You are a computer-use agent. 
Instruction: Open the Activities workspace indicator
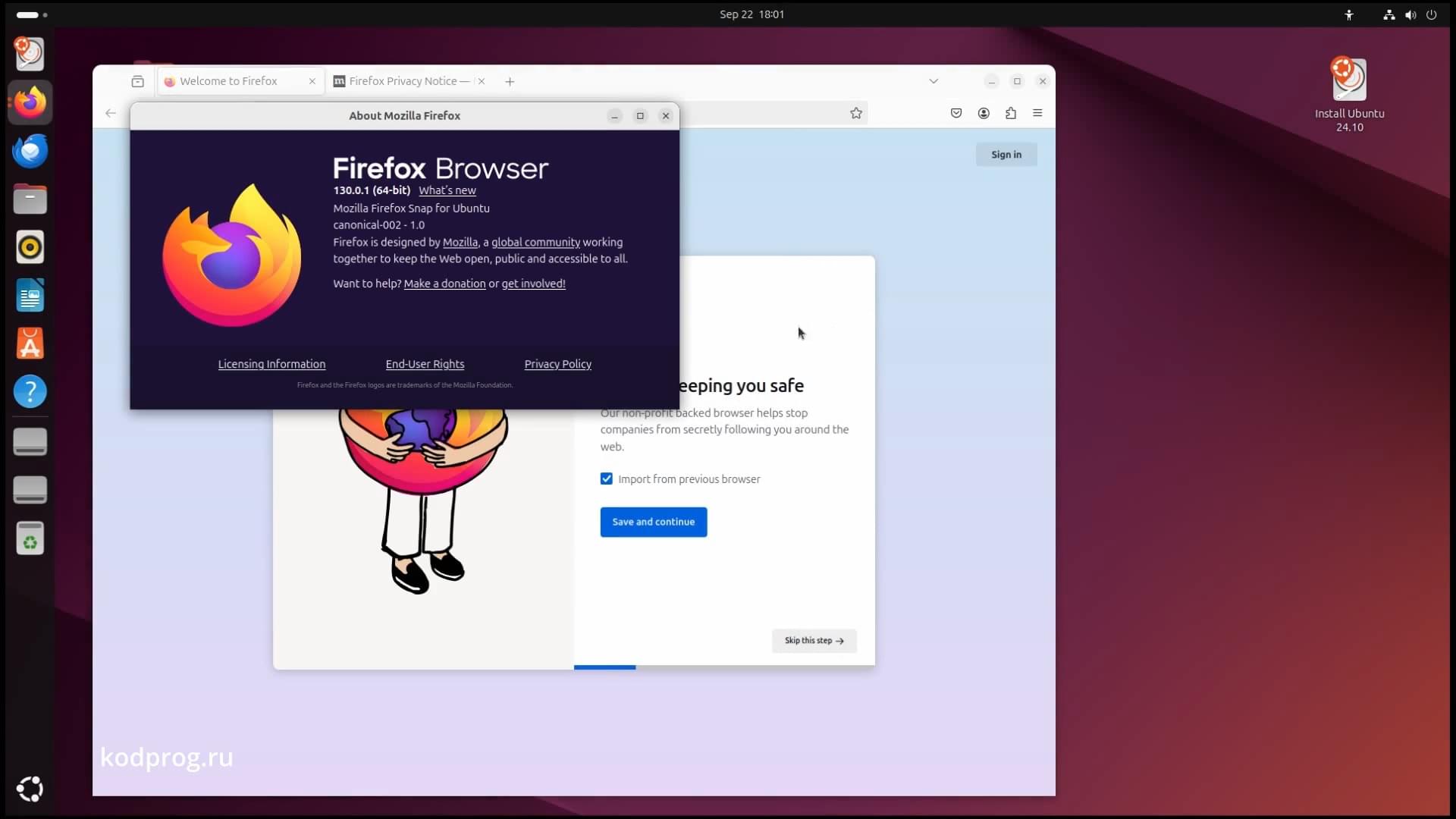[32, 14]
